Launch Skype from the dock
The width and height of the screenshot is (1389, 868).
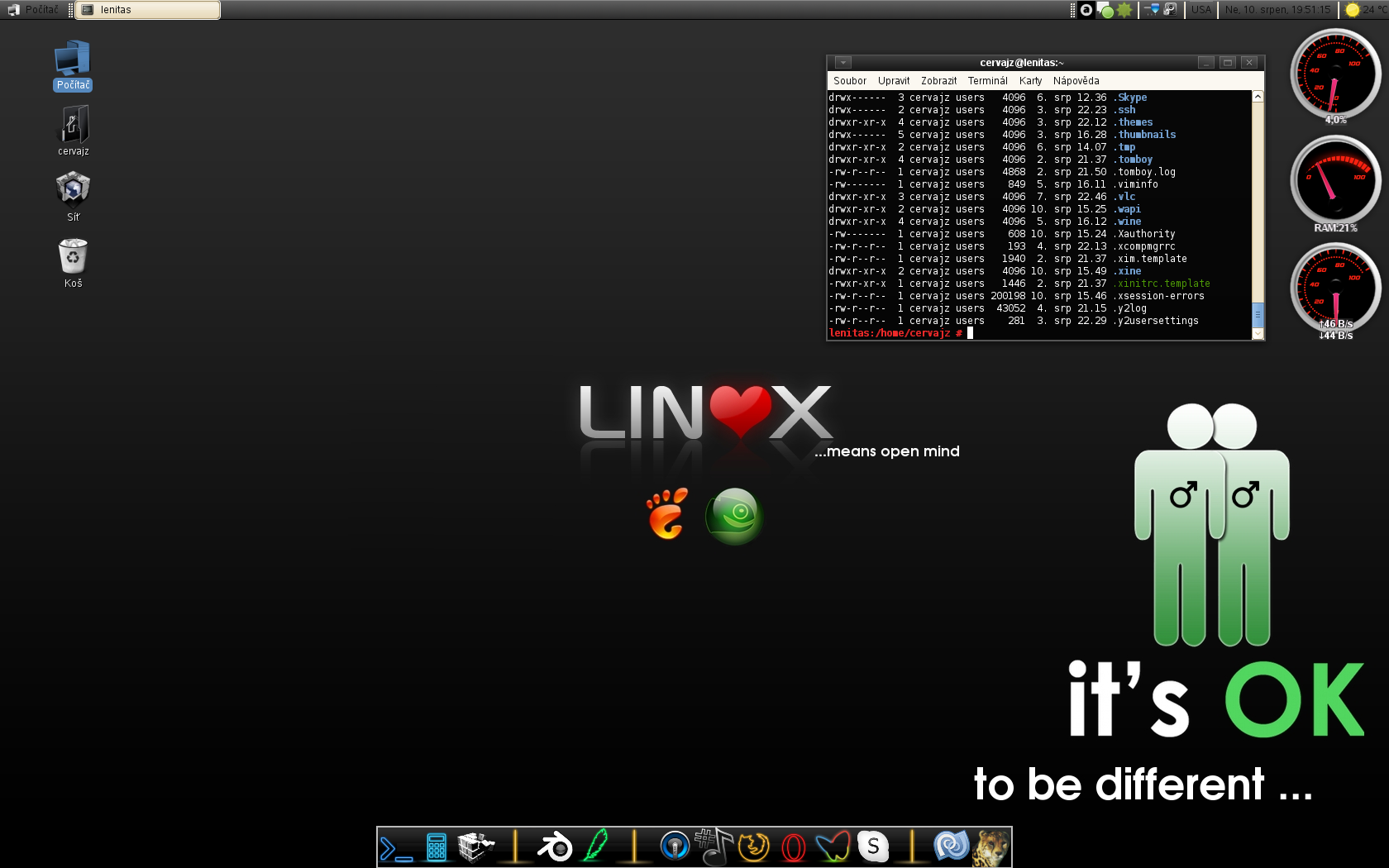coord(873,847)
